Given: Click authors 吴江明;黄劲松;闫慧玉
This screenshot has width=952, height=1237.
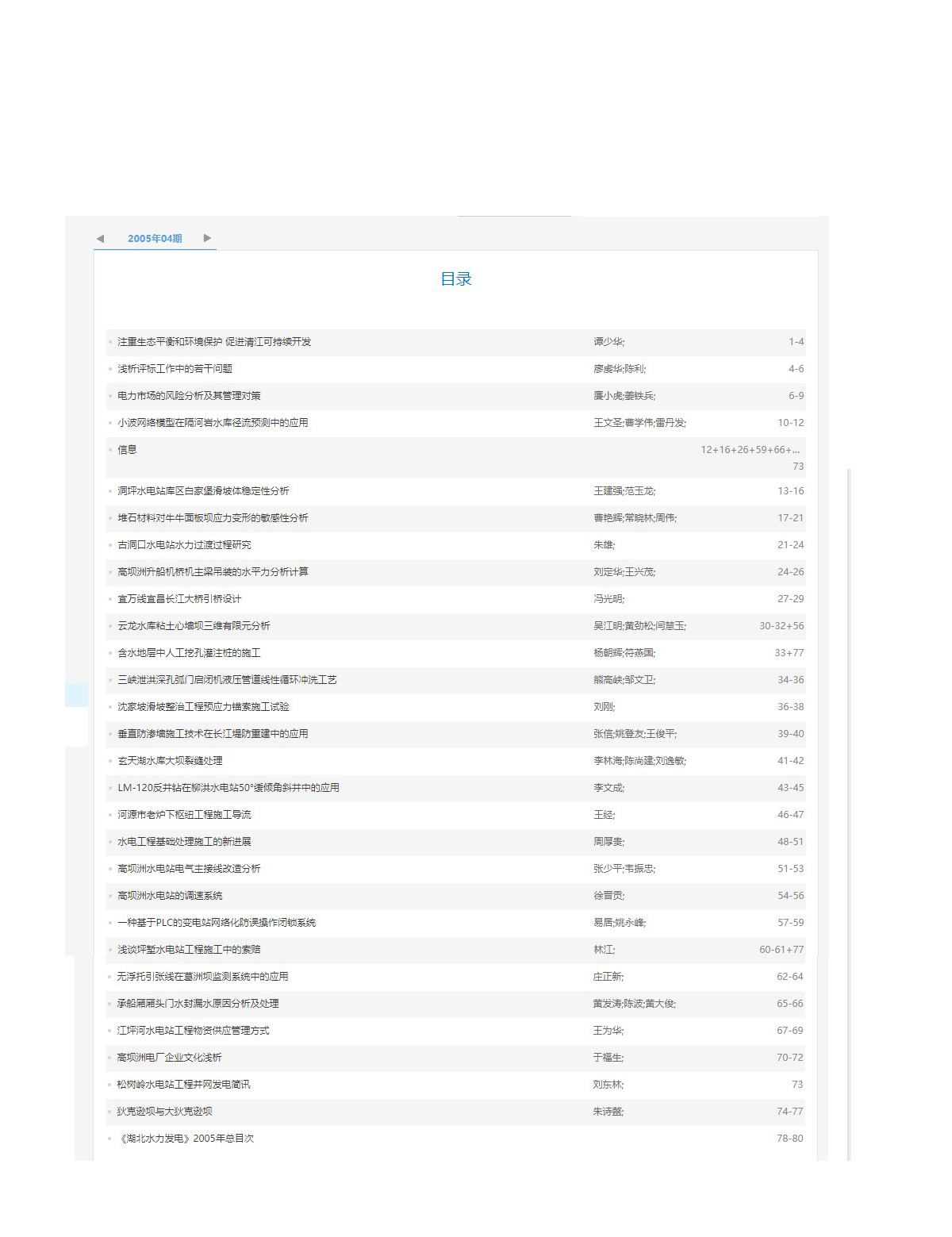Looking at the screenshot, I should point(640,626).
